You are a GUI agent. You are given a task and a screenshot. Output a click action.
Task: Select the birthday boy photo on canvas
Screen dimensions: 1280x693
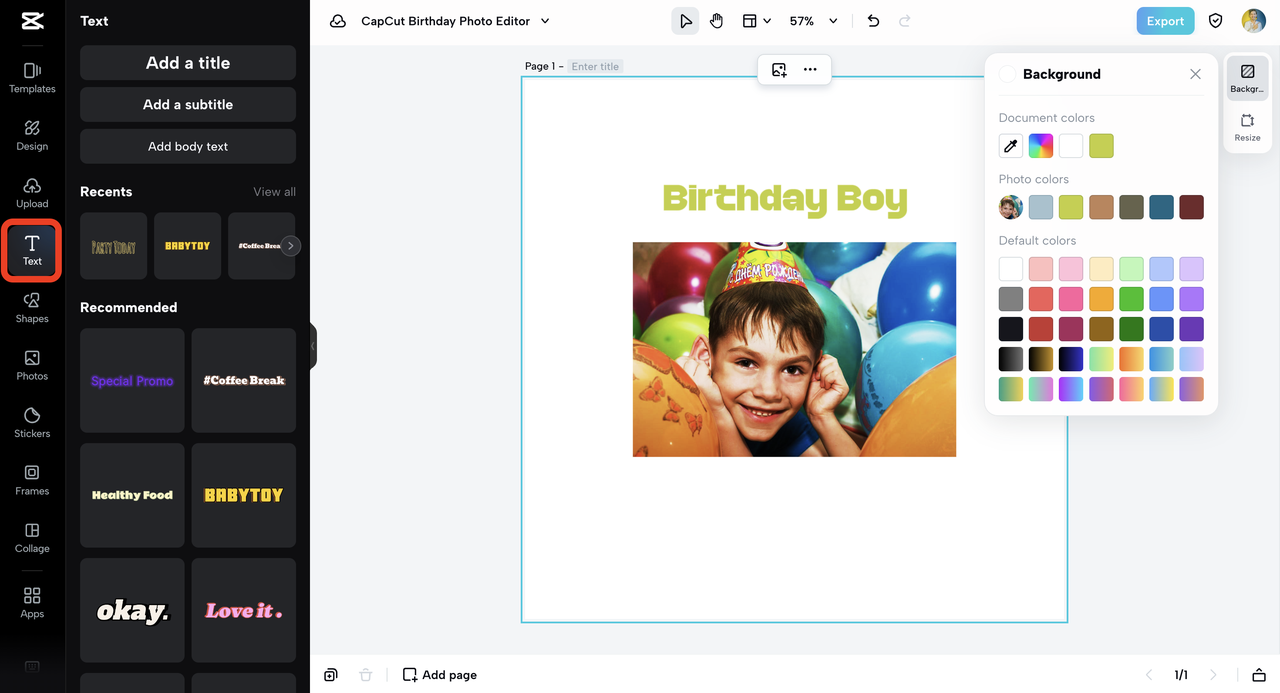click(794, 349)
